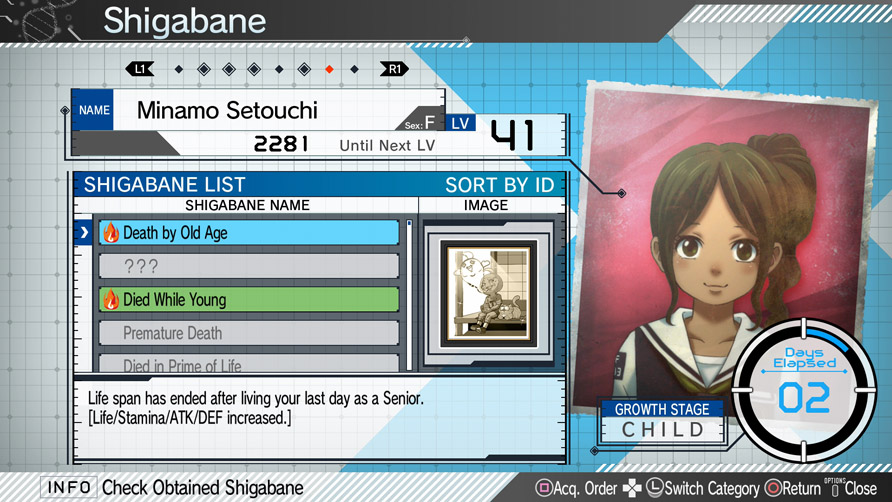Screen dimensions: 892x502
Task: Click the flame icon beside Death by Old Age
Action: 111,233
